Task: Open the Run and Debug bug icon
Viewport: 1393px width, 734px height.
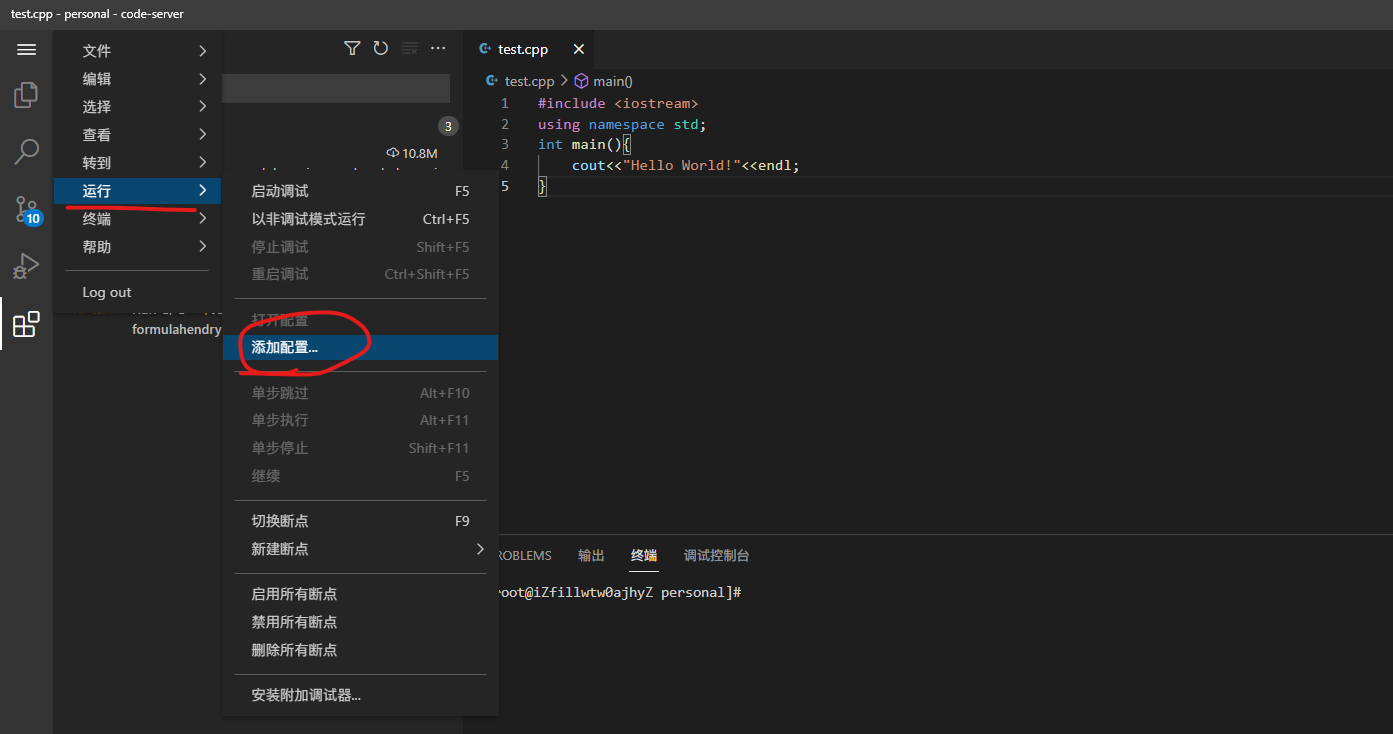Action: [x=27, y=267]
